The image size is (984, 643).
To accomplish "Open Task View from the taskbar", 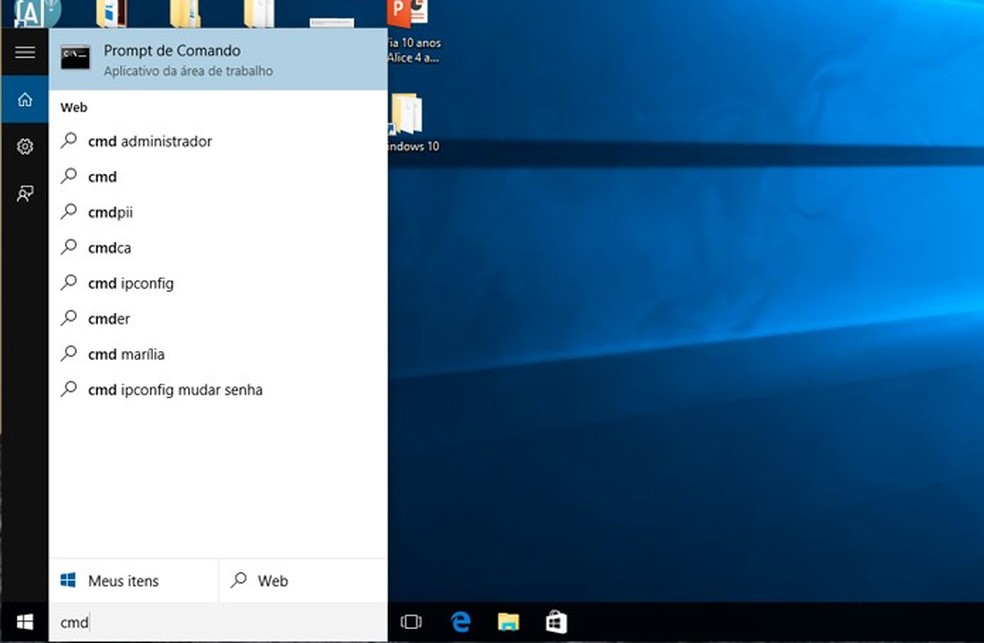I will pyautogui.click(x=411, y=622).
